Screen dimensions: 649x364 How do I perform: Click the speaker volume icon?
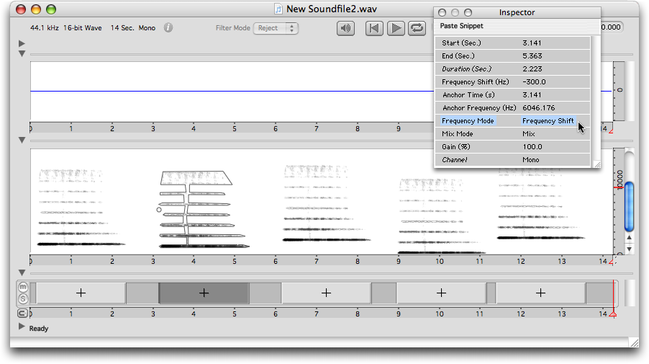[x=346, y=28]
